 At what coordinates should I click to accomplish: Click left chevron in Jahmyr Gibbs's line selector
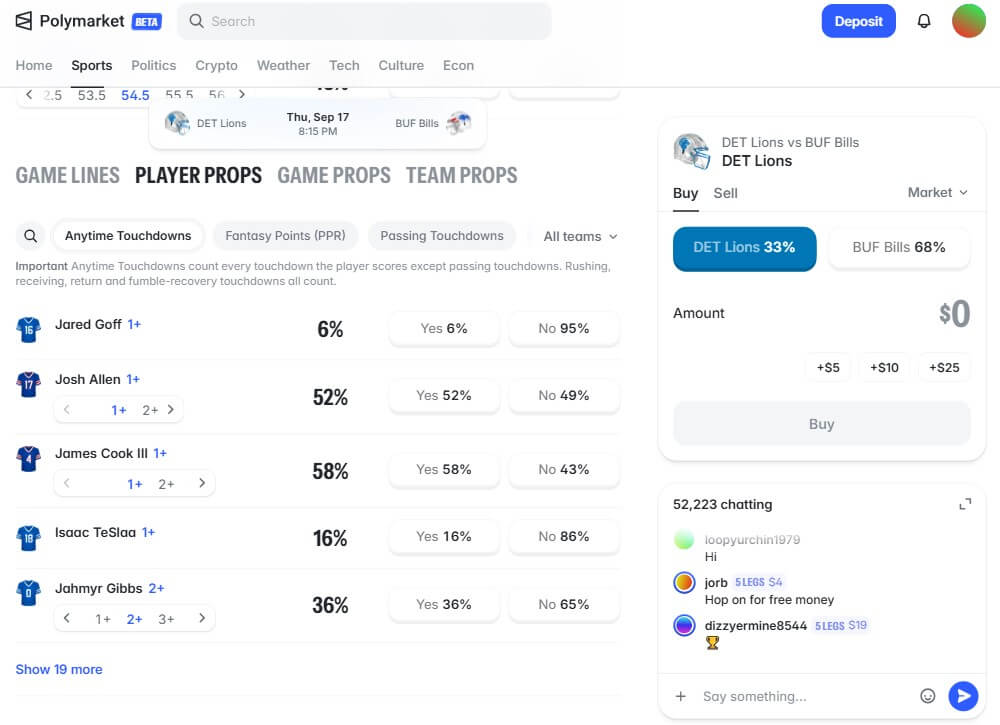point(67,618)
